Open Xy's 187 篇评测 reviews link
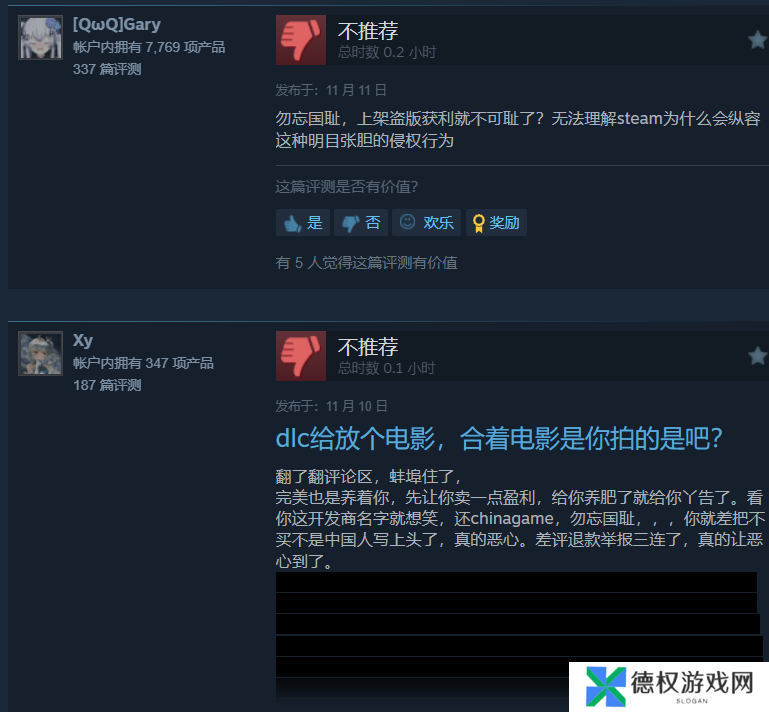Image resolution: width=769 pixels, height=712 pixels. pyautogui.click(x=107, y=385)
